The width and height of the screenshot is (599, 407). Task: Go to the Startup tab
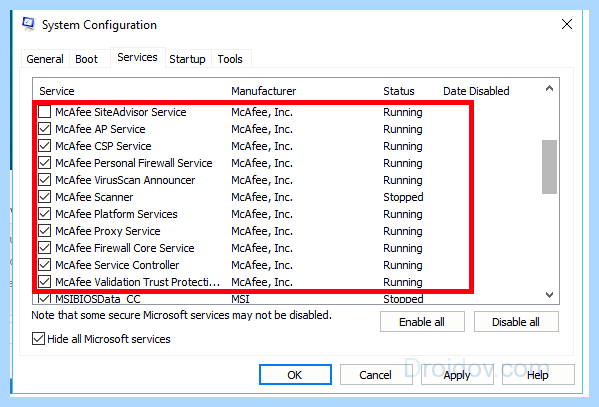click(188, 59)
